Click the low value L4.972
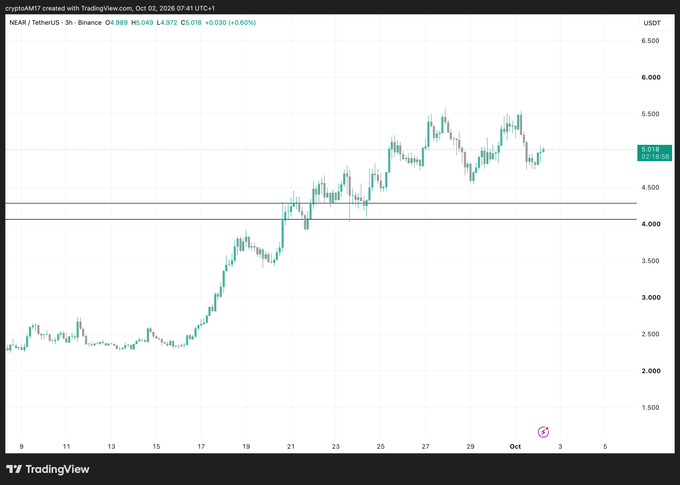The width and height of the screenshot is (680, 485). point(167,23)
